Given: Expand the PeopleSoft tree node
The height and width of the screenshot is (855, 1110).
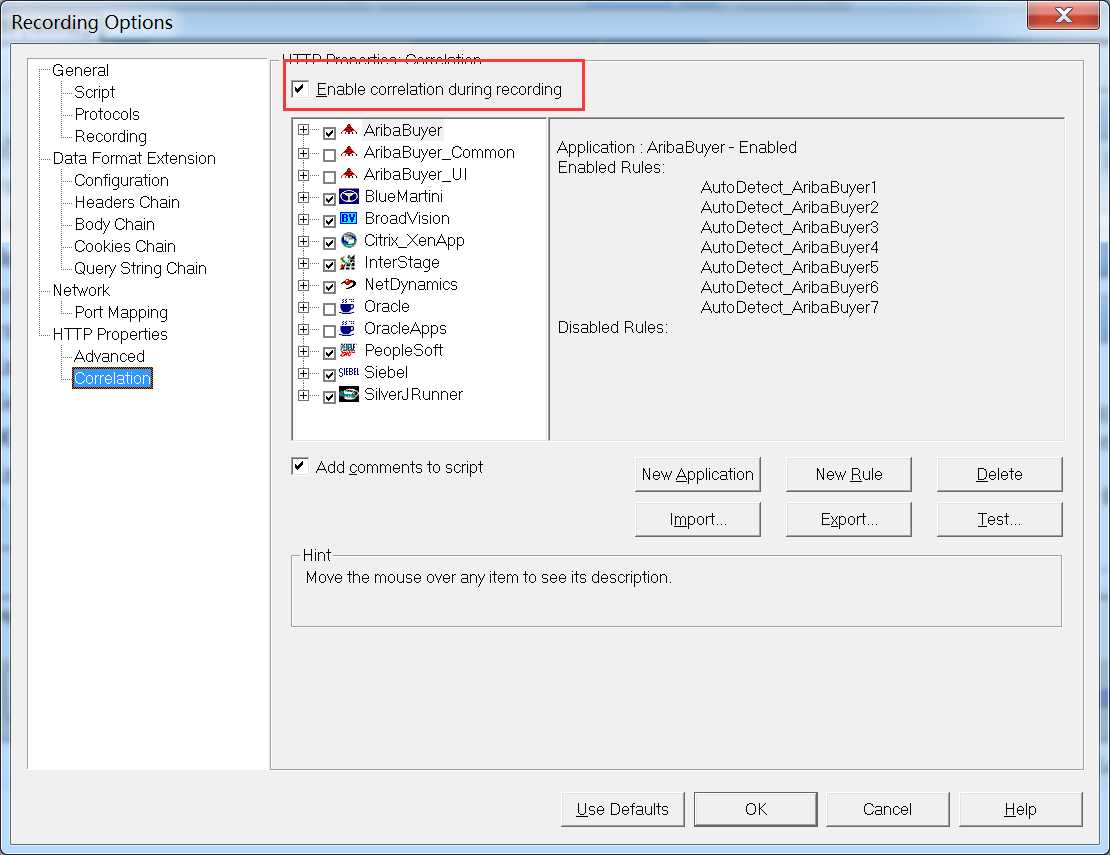Looking at the screenshot, I should (304, 350).
